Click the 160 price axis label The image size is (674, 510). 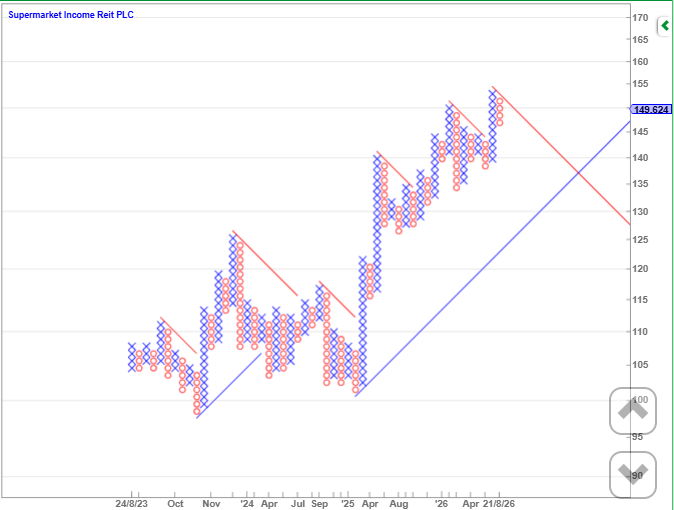[640, 61]
